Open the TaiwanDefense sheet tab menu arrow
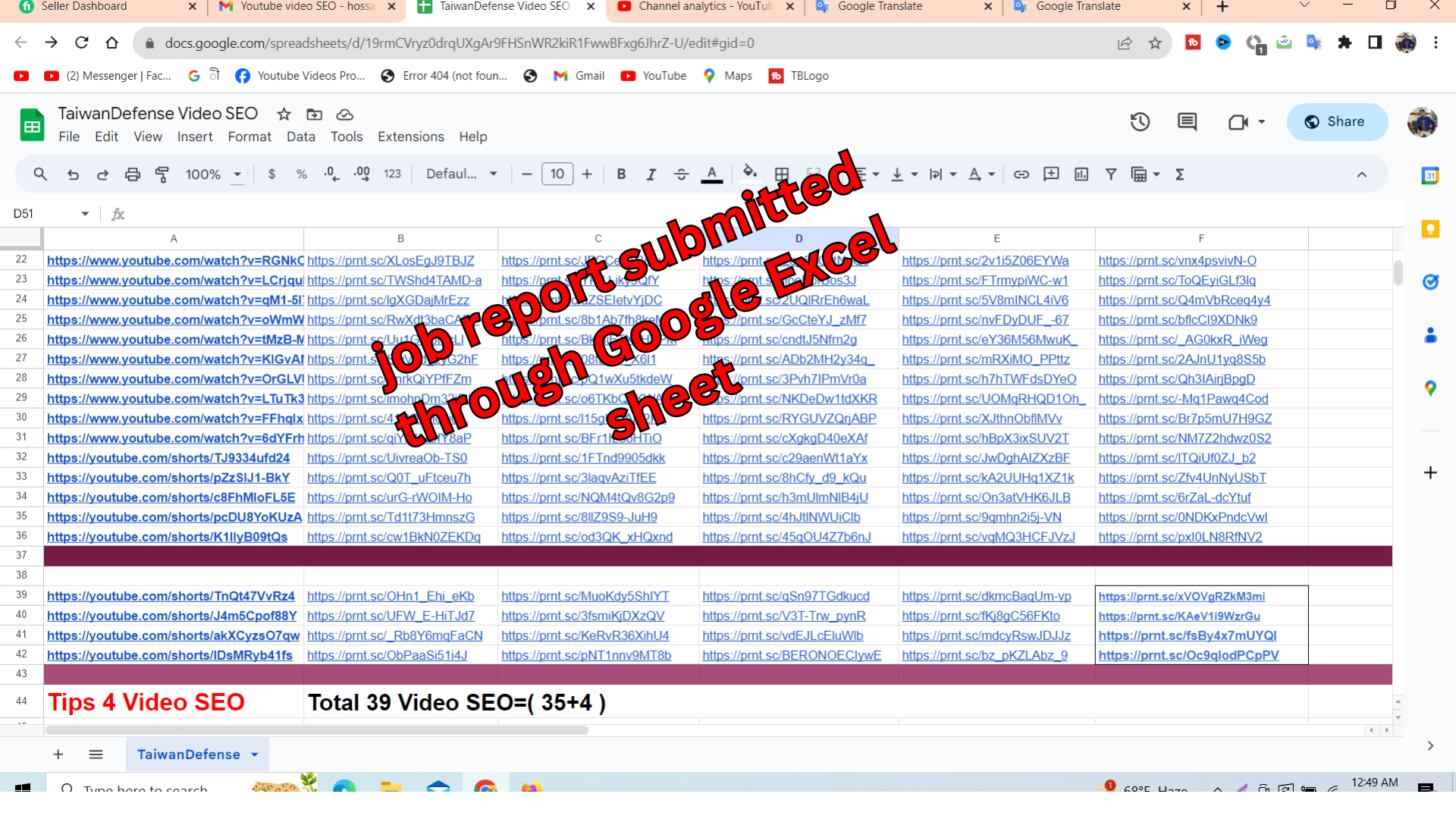Screen dimensions: 1456x819 (255, 755)
